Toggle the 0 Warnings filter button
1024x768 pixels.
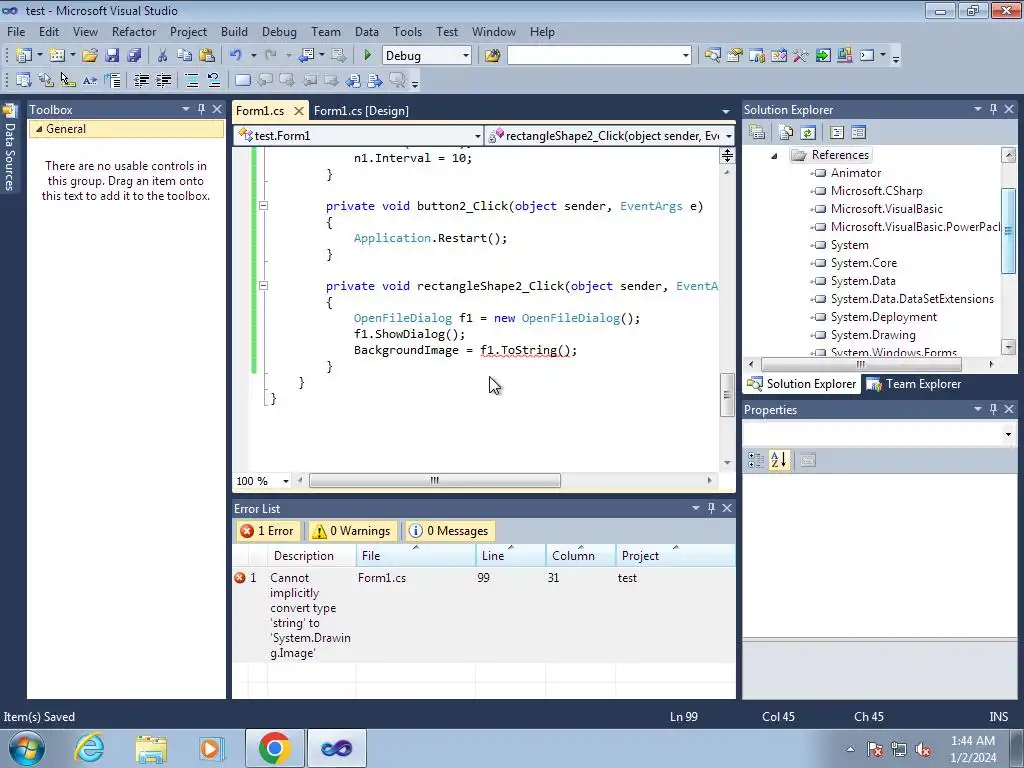(x=352, y=531)
